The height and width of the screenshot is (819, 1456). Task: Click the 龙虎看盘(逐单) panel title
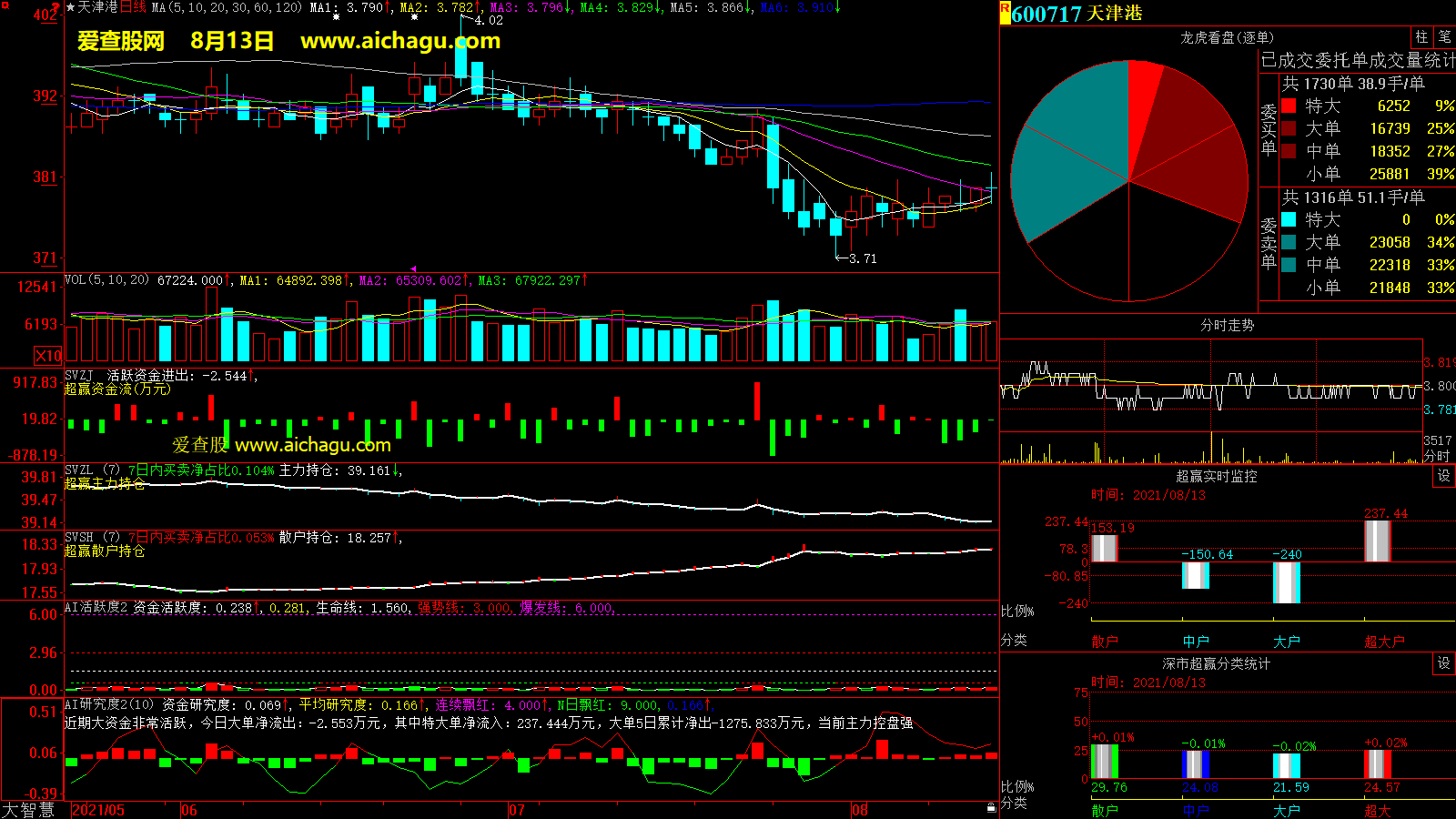[x=1227, y=37]
